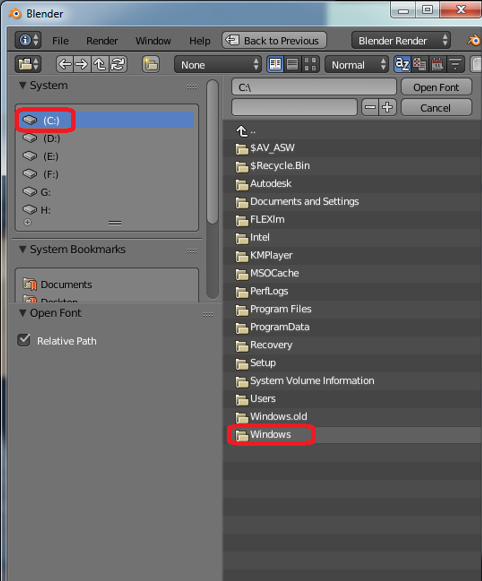This screenshot has height=581, width=482.
Task: Toggle the Relative Path checkbox
Action: point(24,340)
